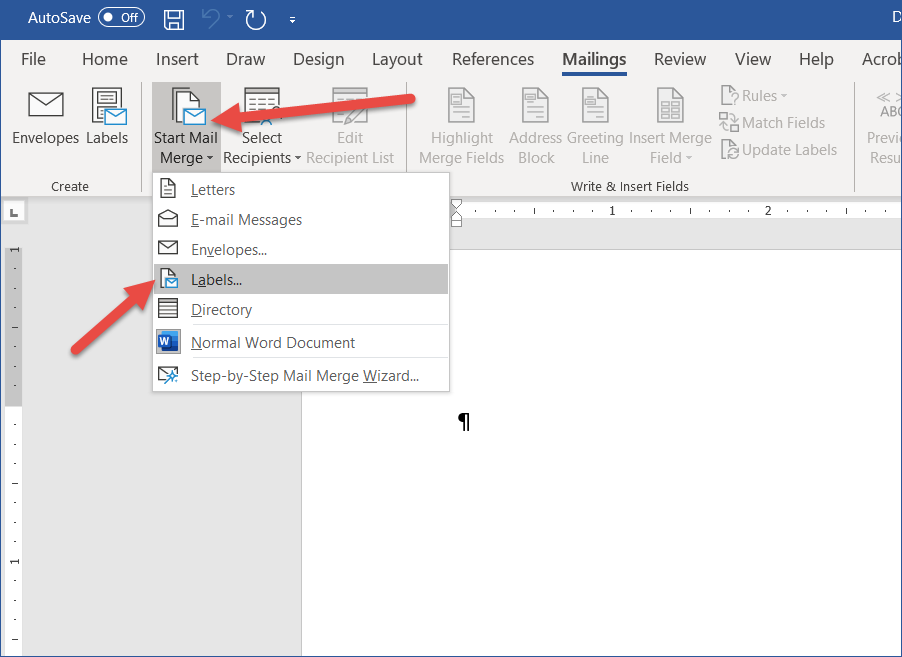The image size is (902, 657).
Task: Switch to the Review tab
Action: point(680,59)
